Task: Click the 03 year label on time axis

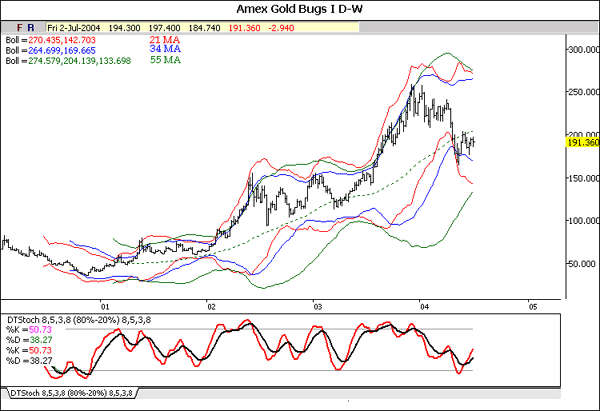Action: pyautogui.click(x=318, y=307)
